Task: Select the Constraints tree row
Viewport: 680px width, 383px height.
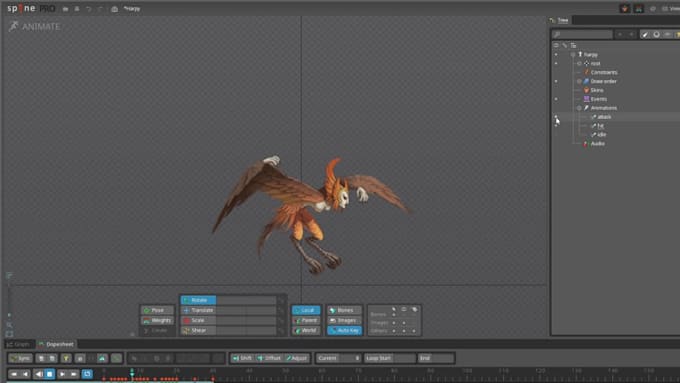Action: [604, 72]
